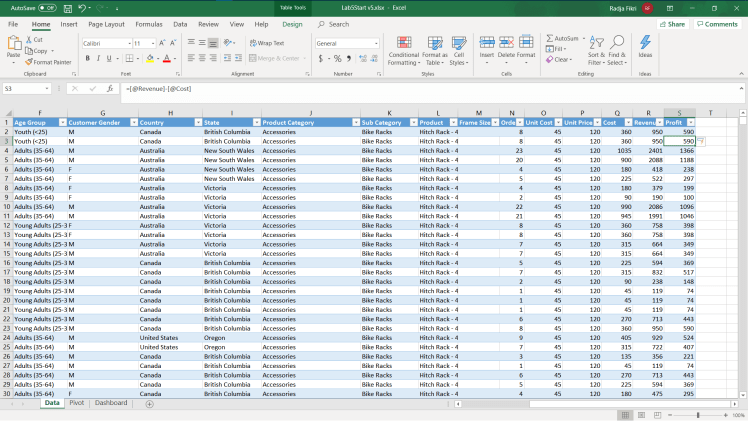The width and height of the screenshot is (748, 421).
Task: Open the Formulas ribbon tab
Action: tap(149, 23)
